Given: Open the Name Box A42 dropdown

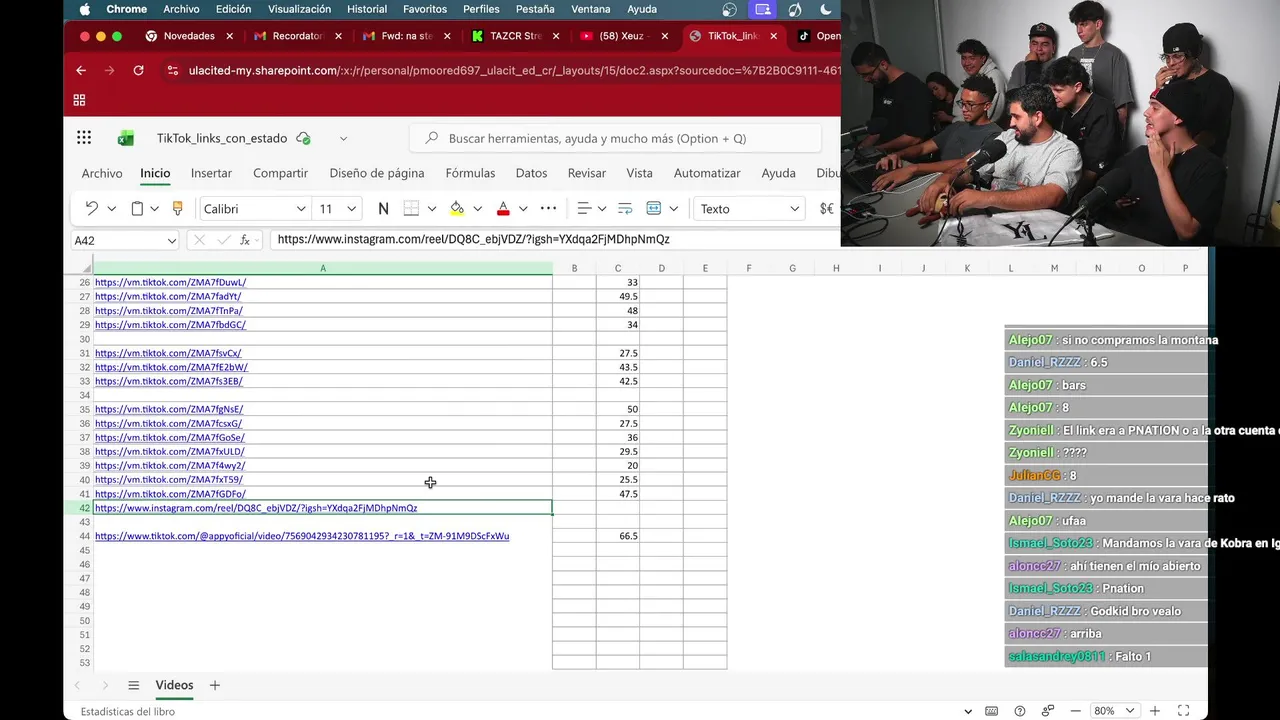Looking at the screenshot, I should [171, 240].
